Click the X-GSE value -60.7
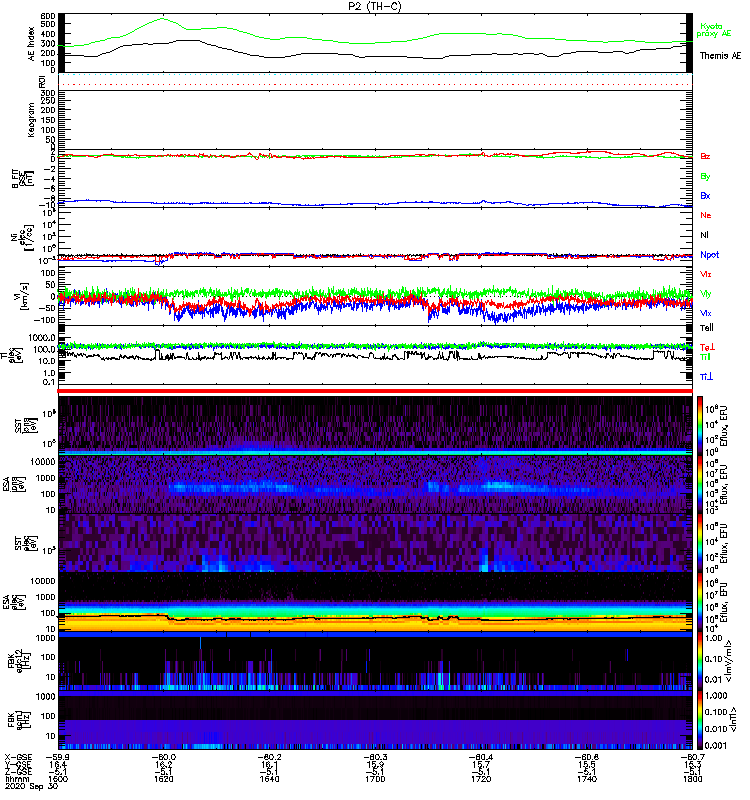This screenshot has width=750, height=800. coord(692,758)
